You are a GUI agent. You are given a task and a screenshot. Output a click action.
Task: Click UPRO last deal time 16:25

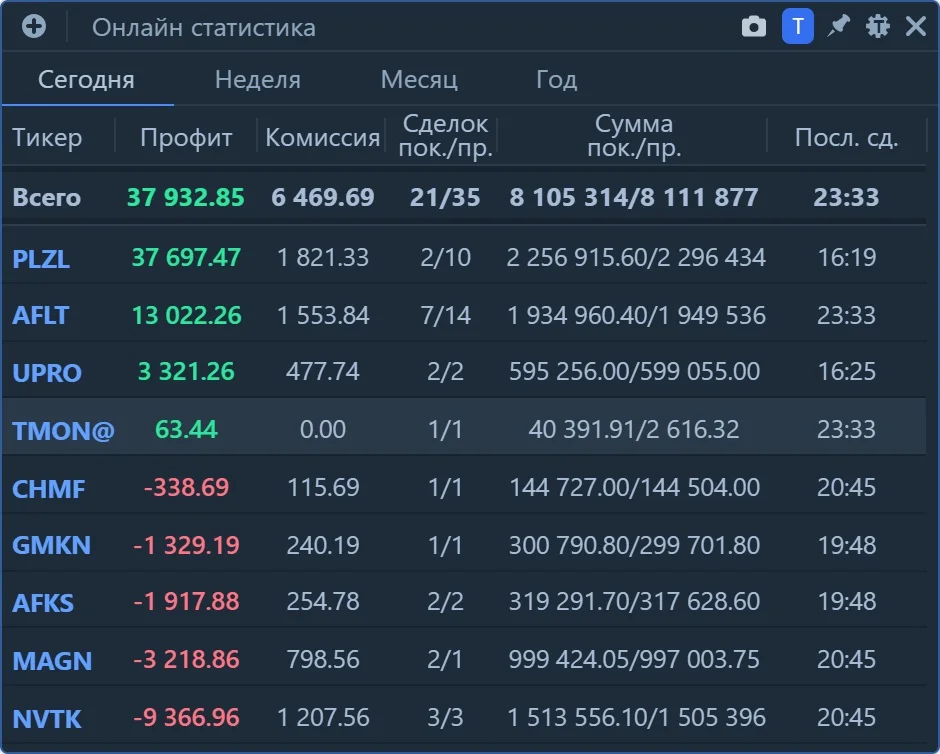pyautogui.click(x=847, y=372)
